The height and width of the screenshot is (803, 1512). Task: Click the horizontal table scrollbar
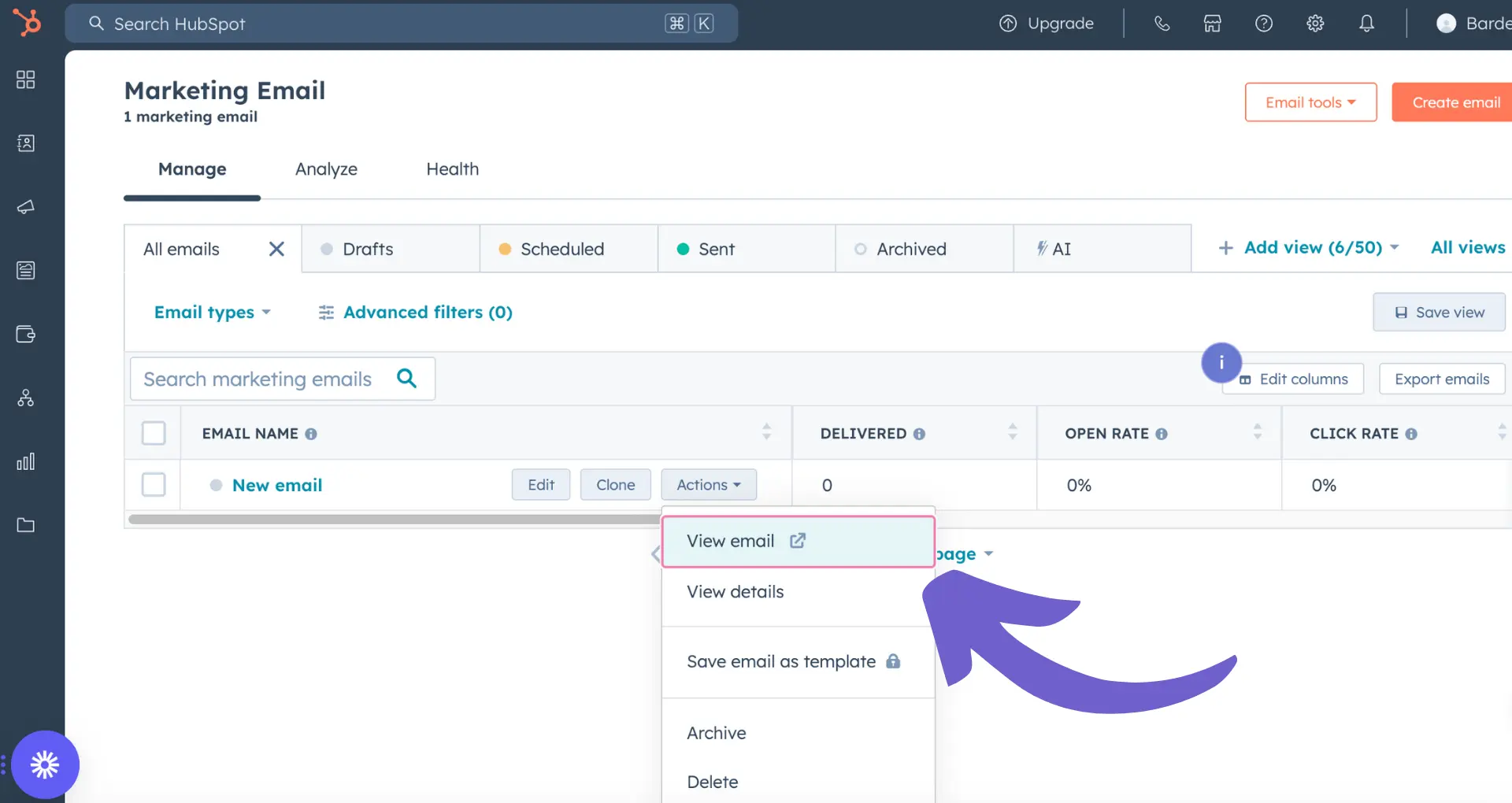[394, 519]
